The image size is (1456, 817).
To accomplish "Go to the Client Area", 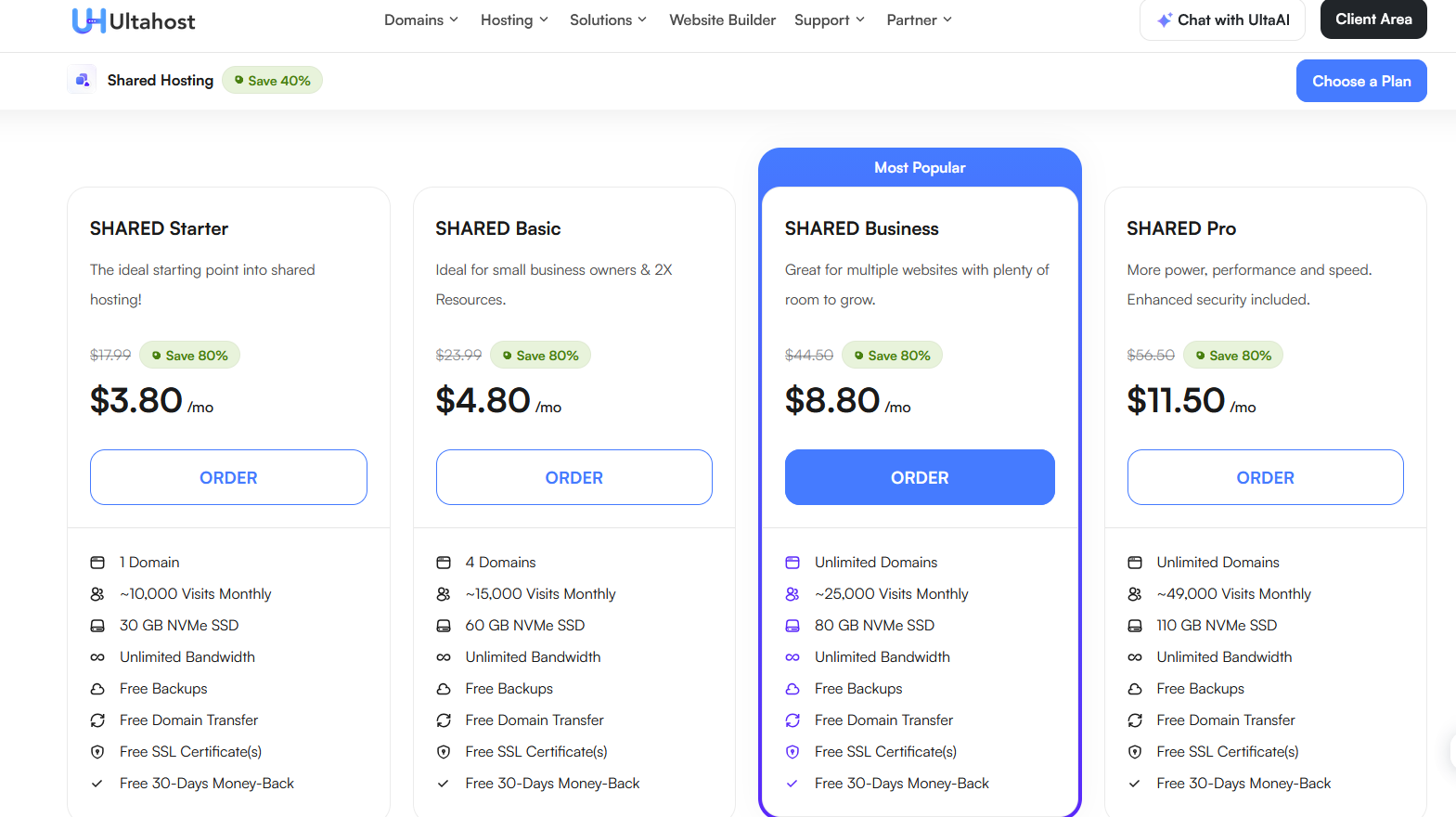I will [1373, 19].
